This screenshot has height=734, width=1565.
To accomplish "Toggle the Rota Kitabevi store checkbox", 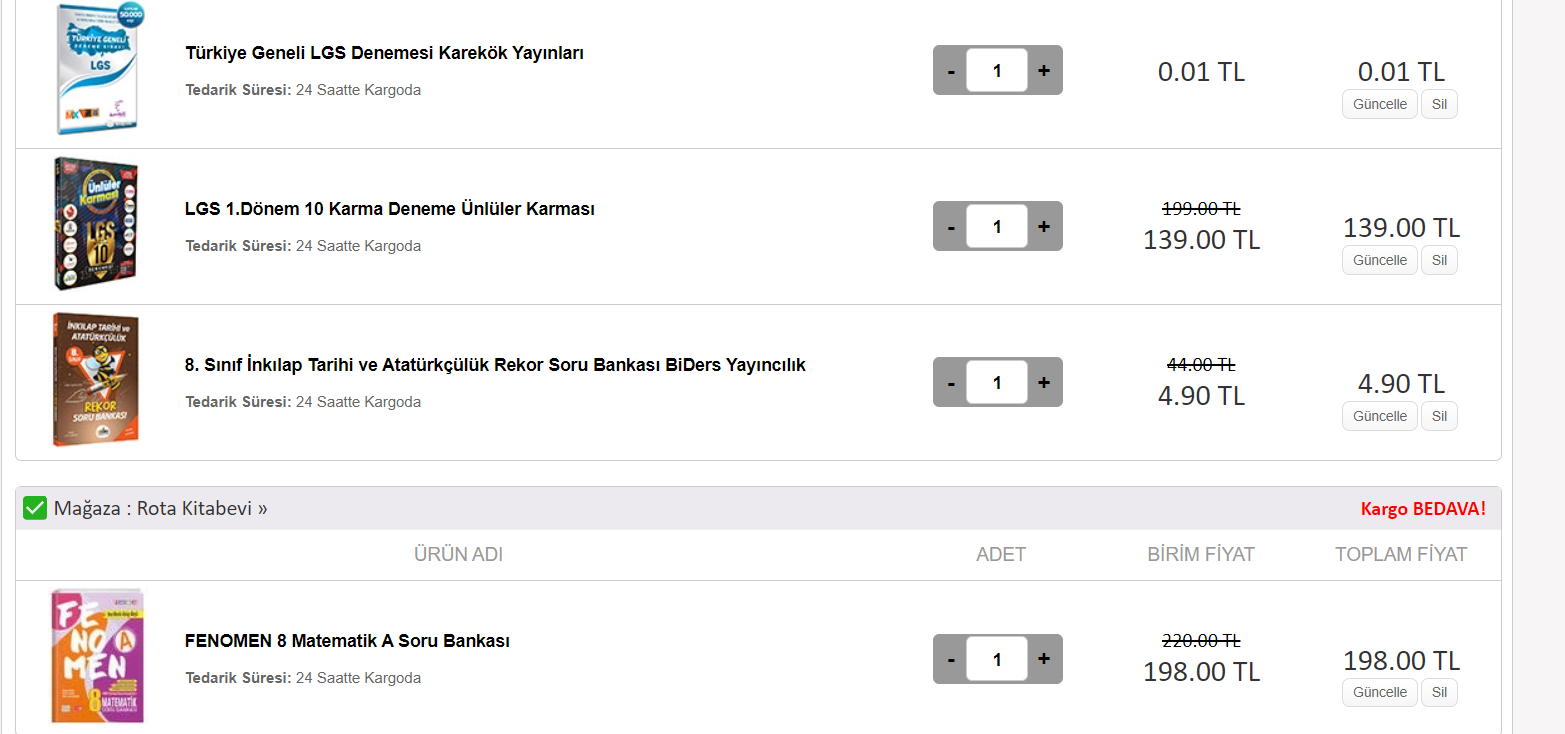I will (35, 508).
